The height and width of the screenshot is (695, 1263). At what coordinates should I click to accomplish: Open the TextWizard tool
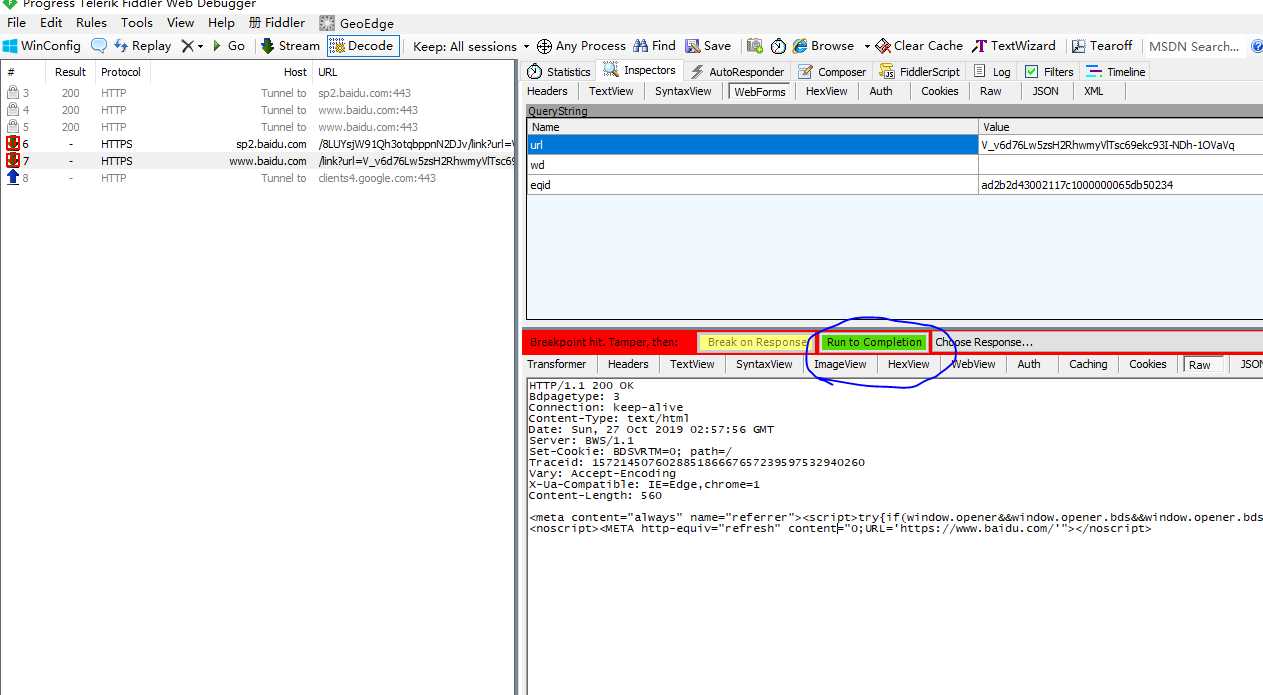tap(1014, 46)
